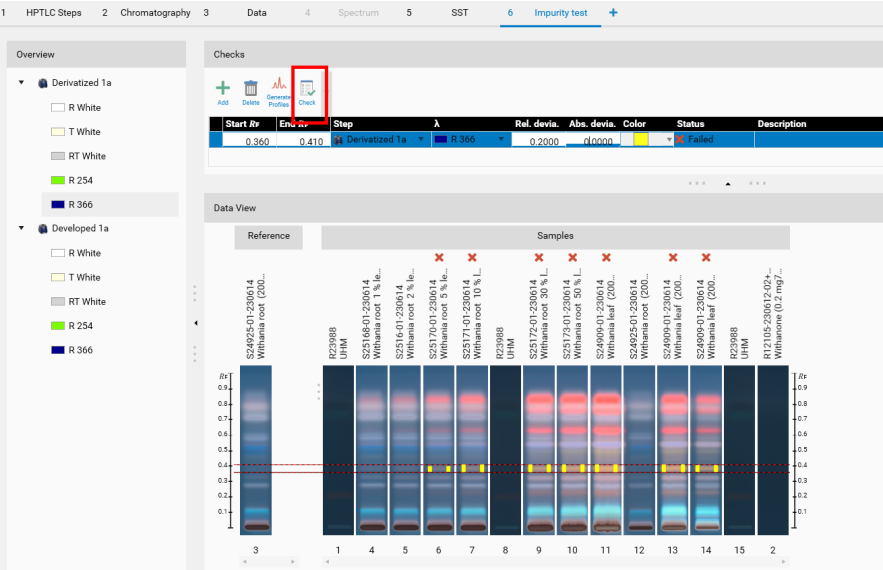Viewport: 883px width, 570px height.
Task: Click the plus icon to add a tab
Action: [x=613, y=13]
